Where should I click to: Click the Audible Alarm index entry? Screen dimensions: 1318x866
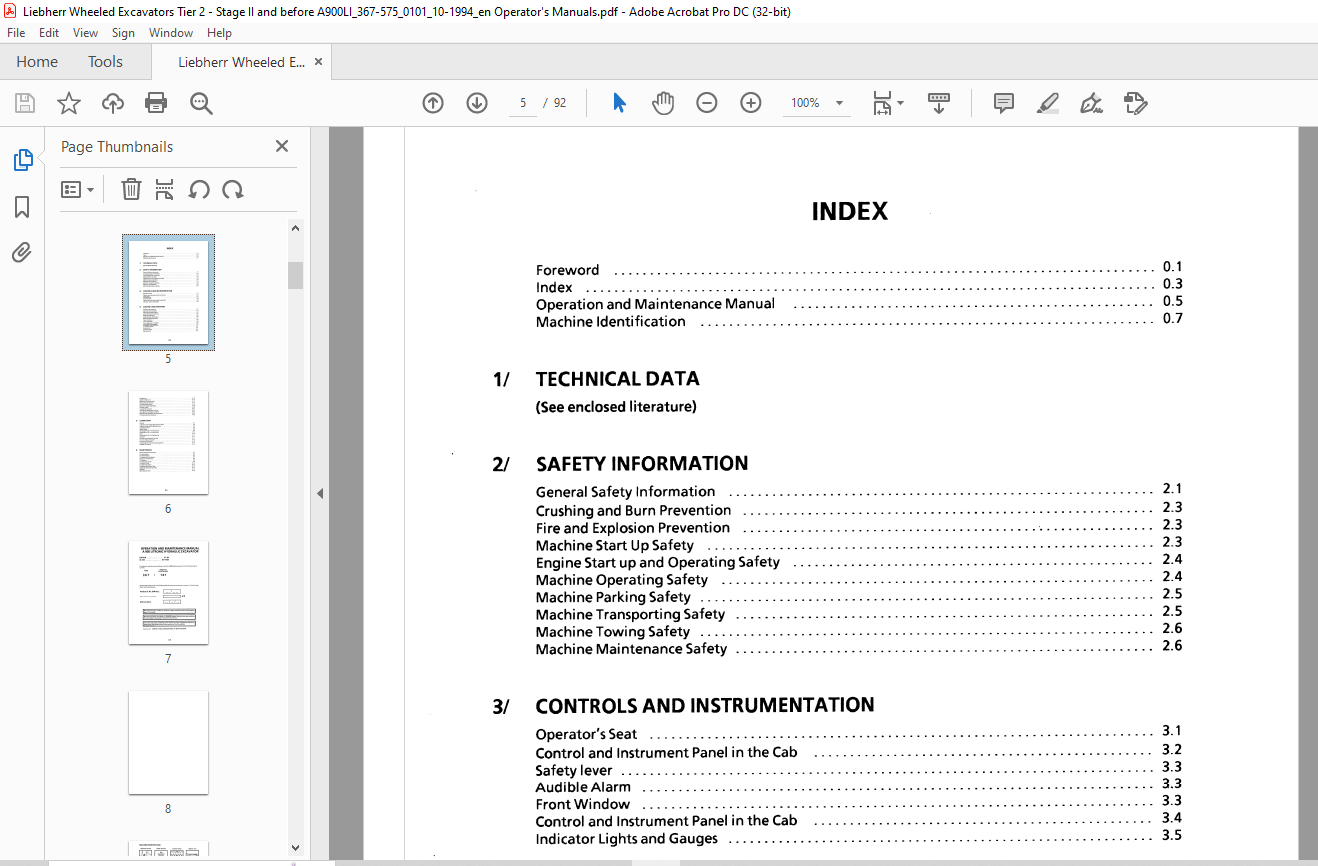point(859,787)
